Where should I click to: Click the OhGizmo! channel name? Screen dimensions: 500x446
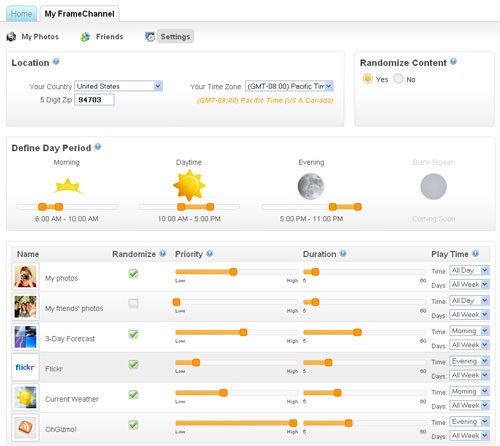click(61, 429)
